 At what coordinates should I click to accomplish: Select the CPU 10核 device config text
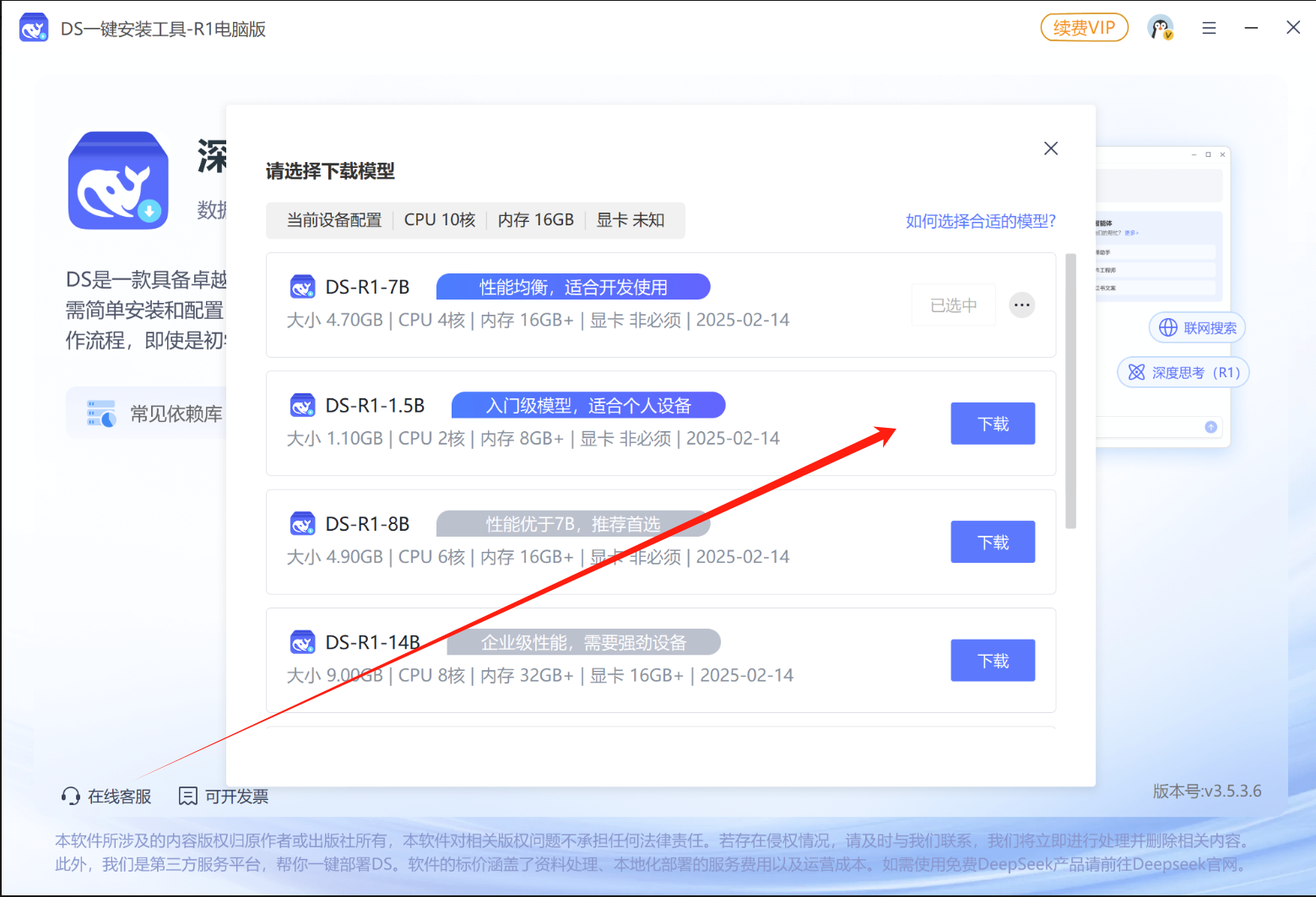pyautogui.click(x=440, y=220)
